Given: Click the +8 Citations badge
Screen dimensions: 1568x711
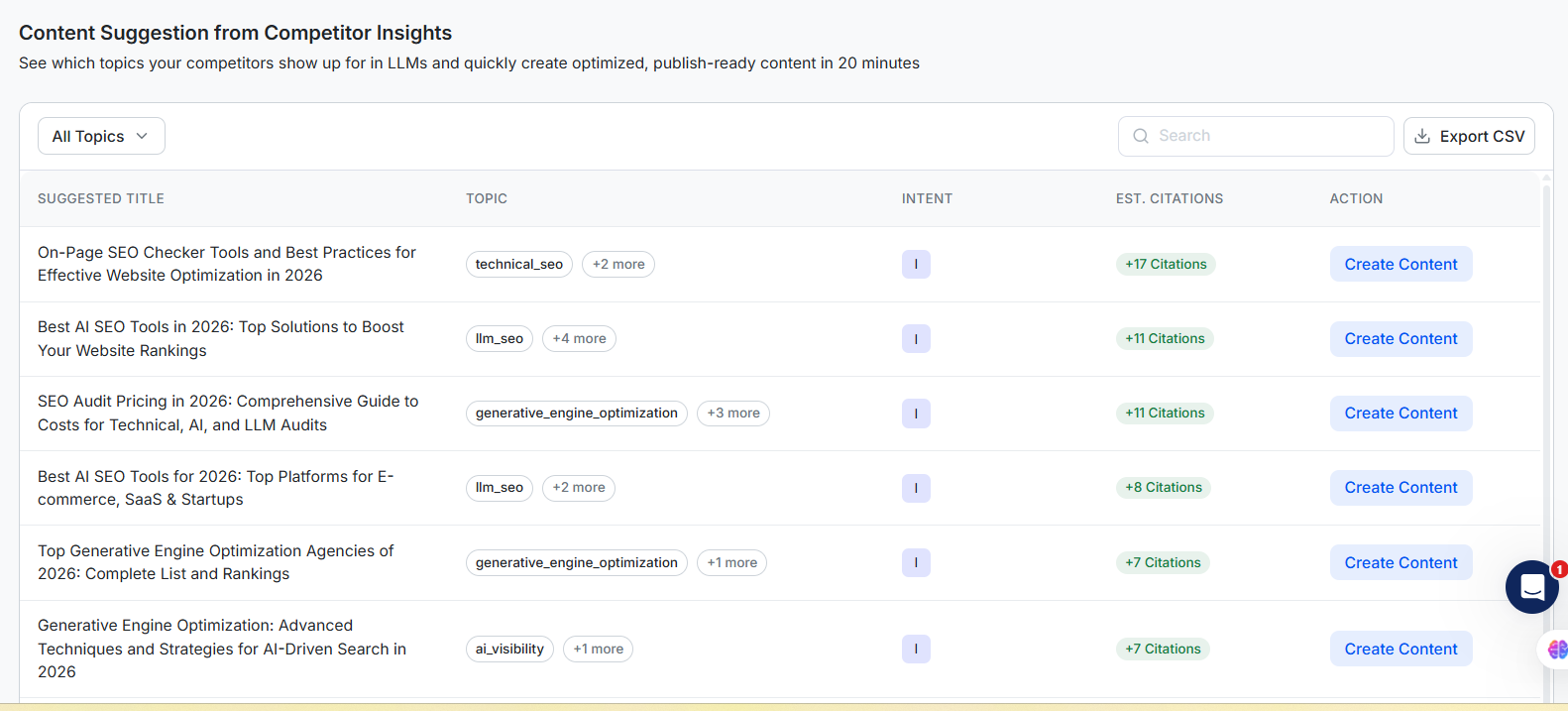Looking at the screenshot, I should 1164,488.
